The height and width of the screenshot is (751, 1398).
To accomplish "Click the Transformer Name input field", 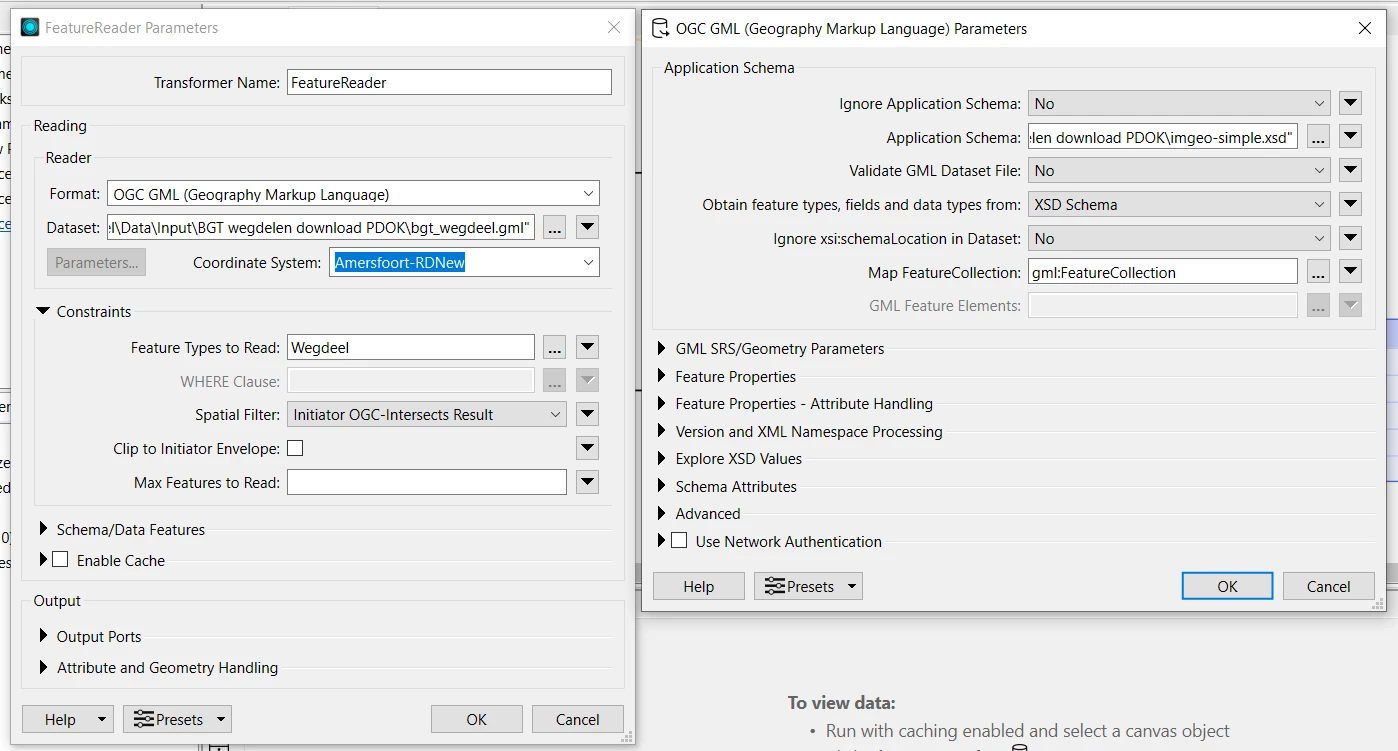I will click(449, 83).
